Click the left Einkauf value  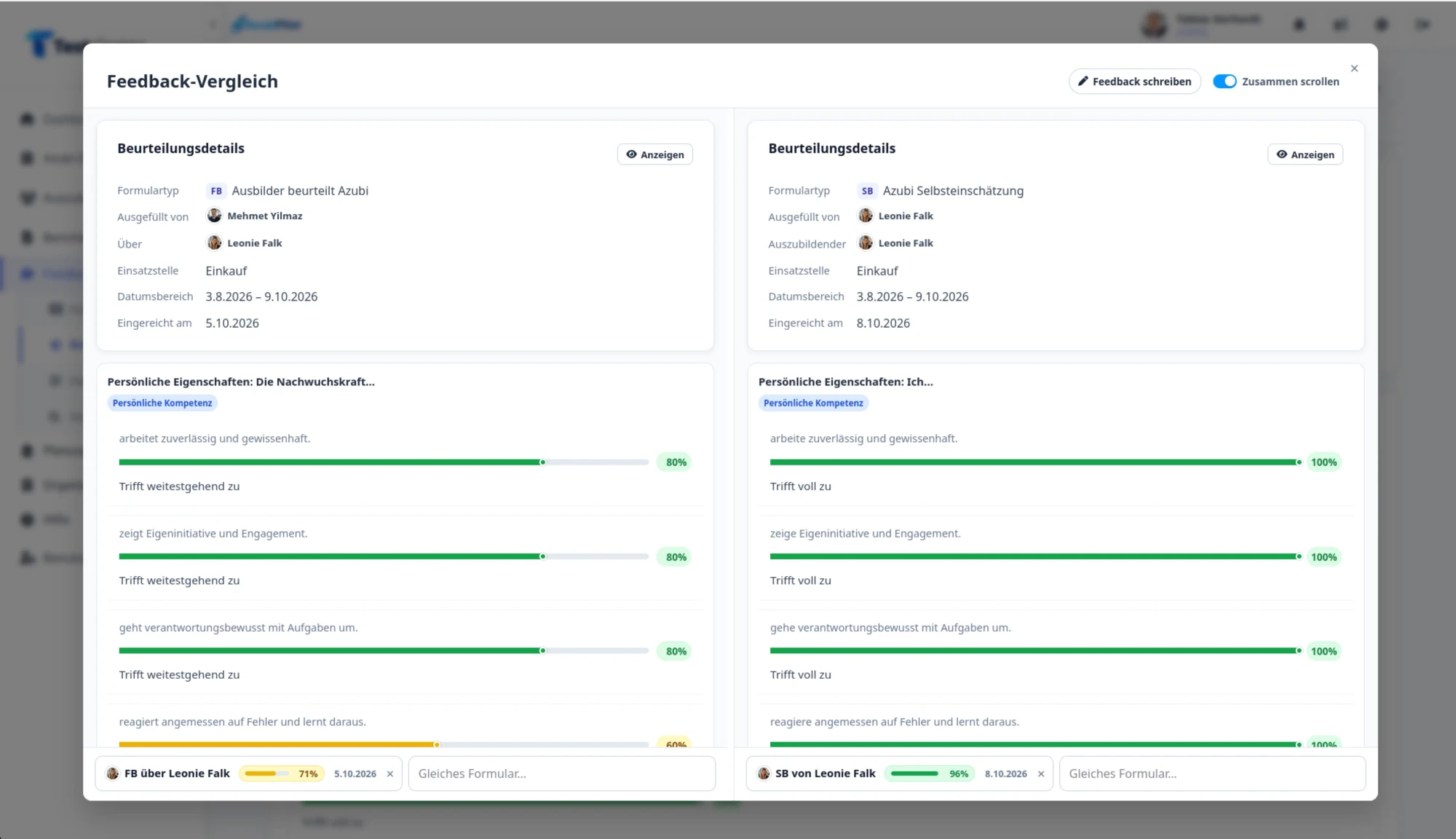click(x=226, y=271)
